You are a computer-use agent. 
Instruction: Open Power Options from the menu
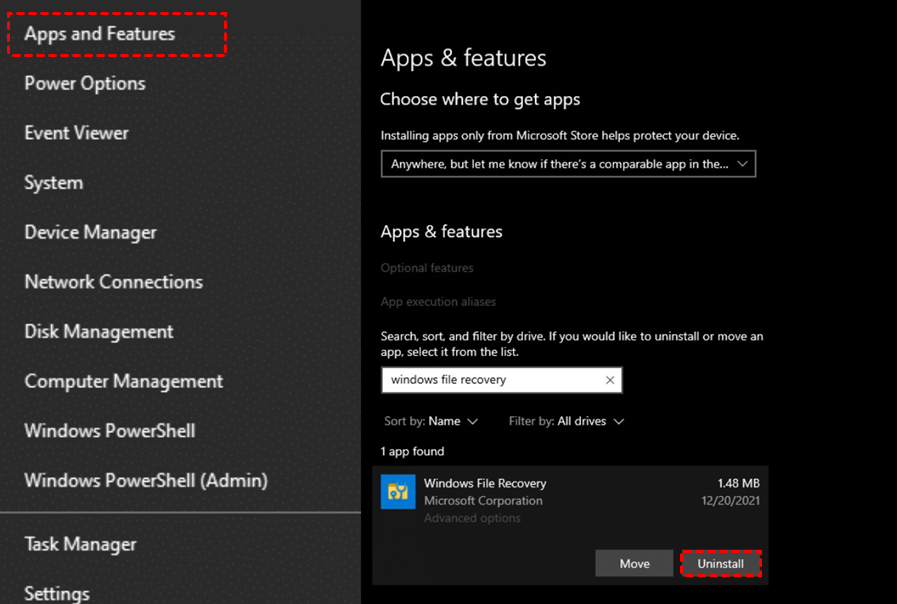(x=85, y=84)
